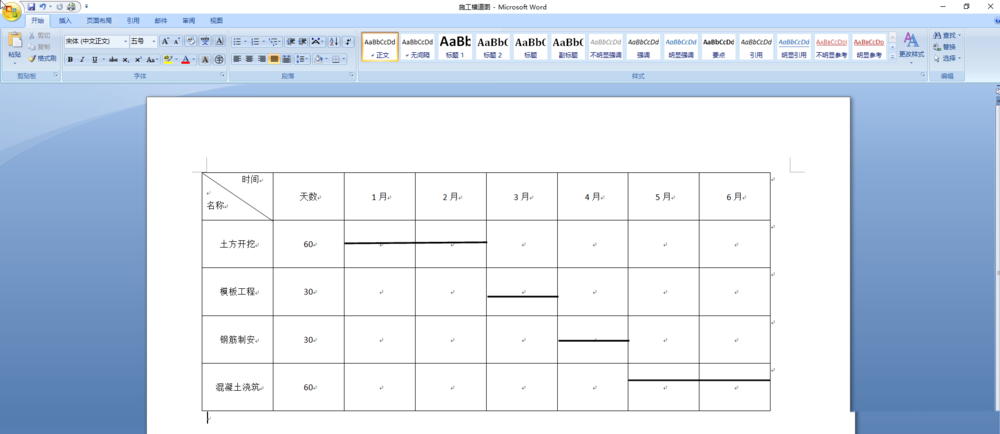Screen dimensions: 1000x434
Task: Align text right
Action: (x=261, y=59)
